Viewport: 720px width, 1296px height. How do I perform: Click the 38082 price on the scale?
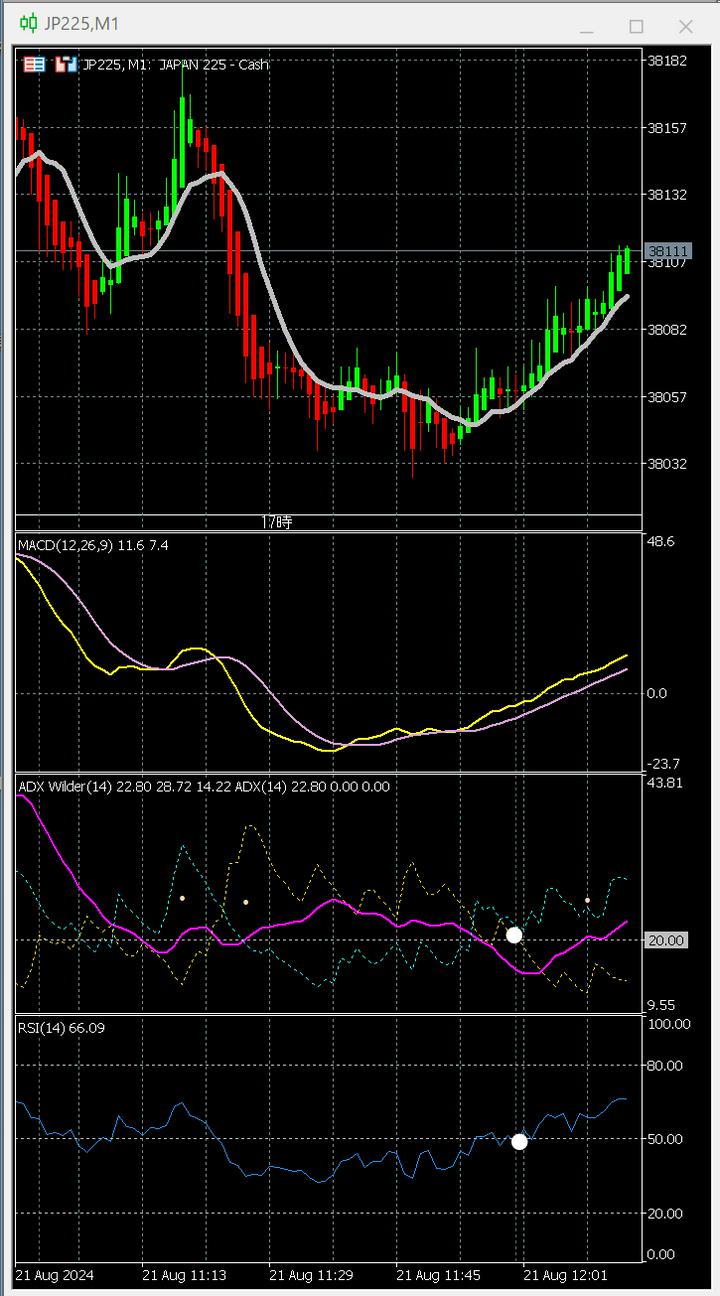pyautogui.click(x=666, y=330)
